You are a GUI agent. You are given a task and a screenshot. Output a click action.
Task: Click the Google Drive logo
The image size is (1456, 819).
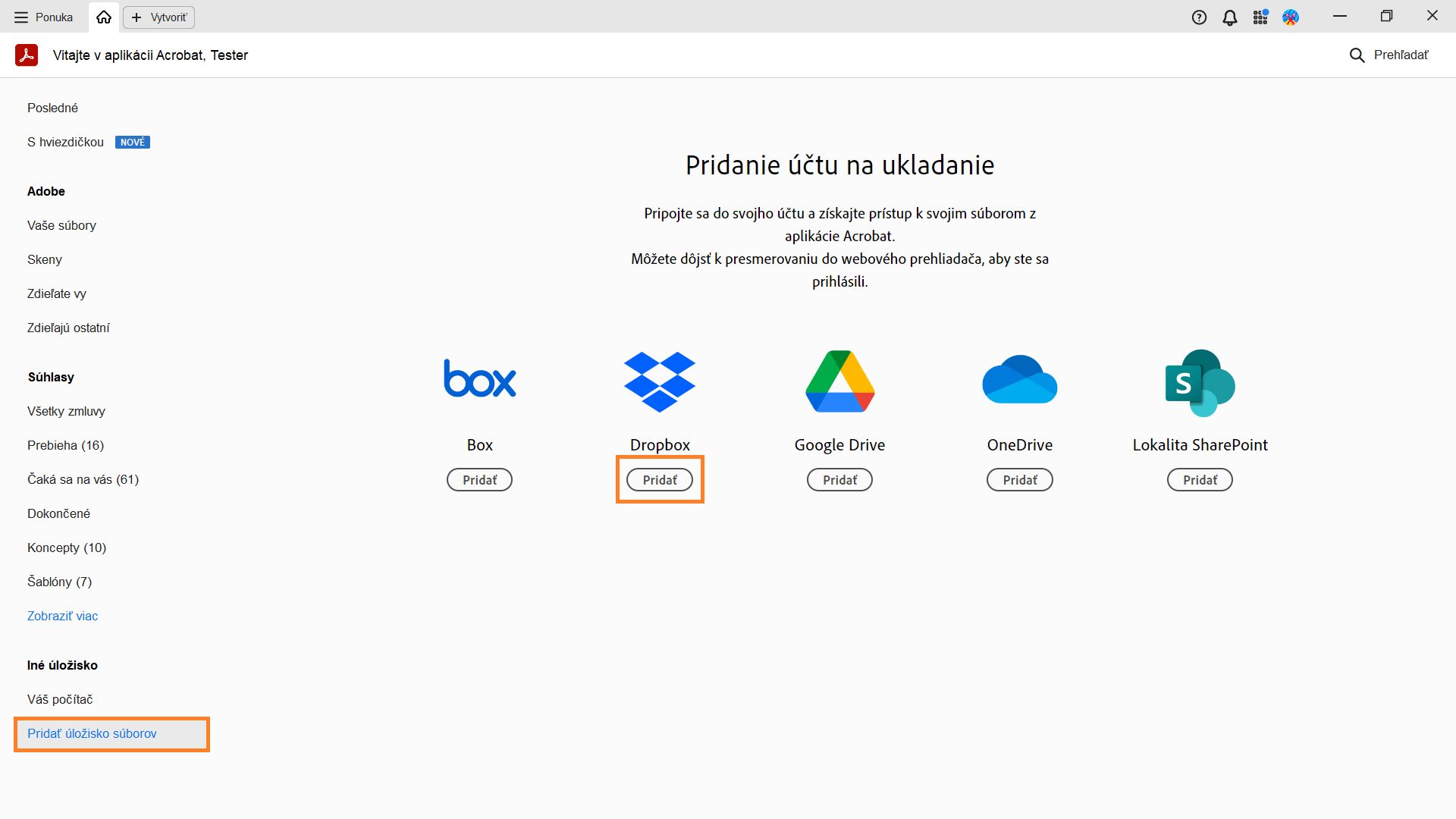click(839, 381)
